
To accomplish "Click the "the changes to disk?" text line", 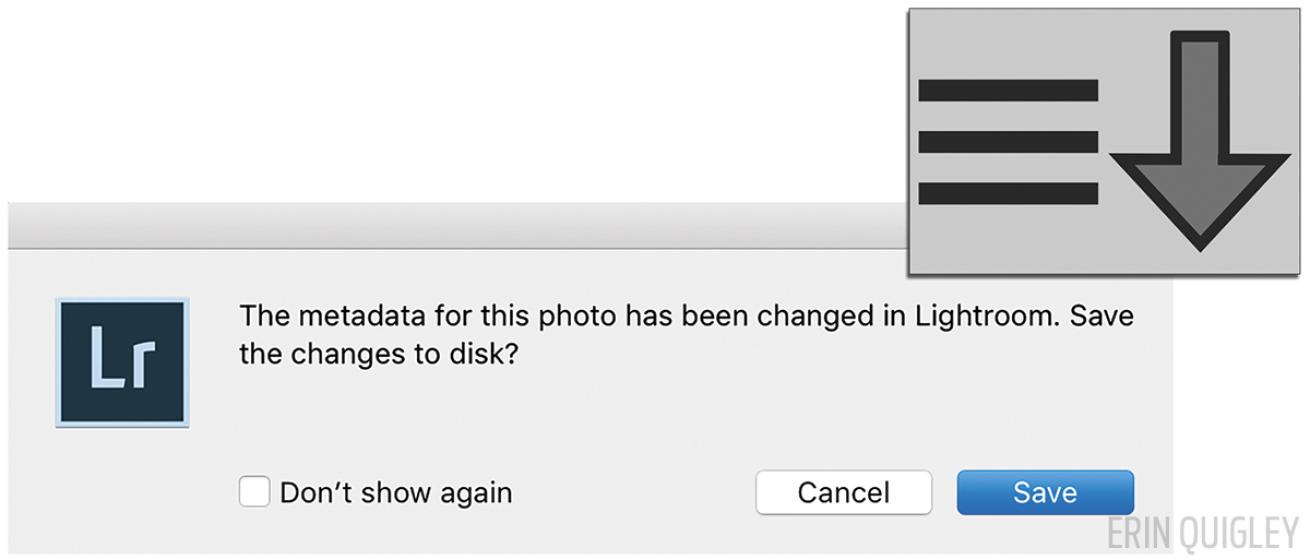I will tap(379, 354).
